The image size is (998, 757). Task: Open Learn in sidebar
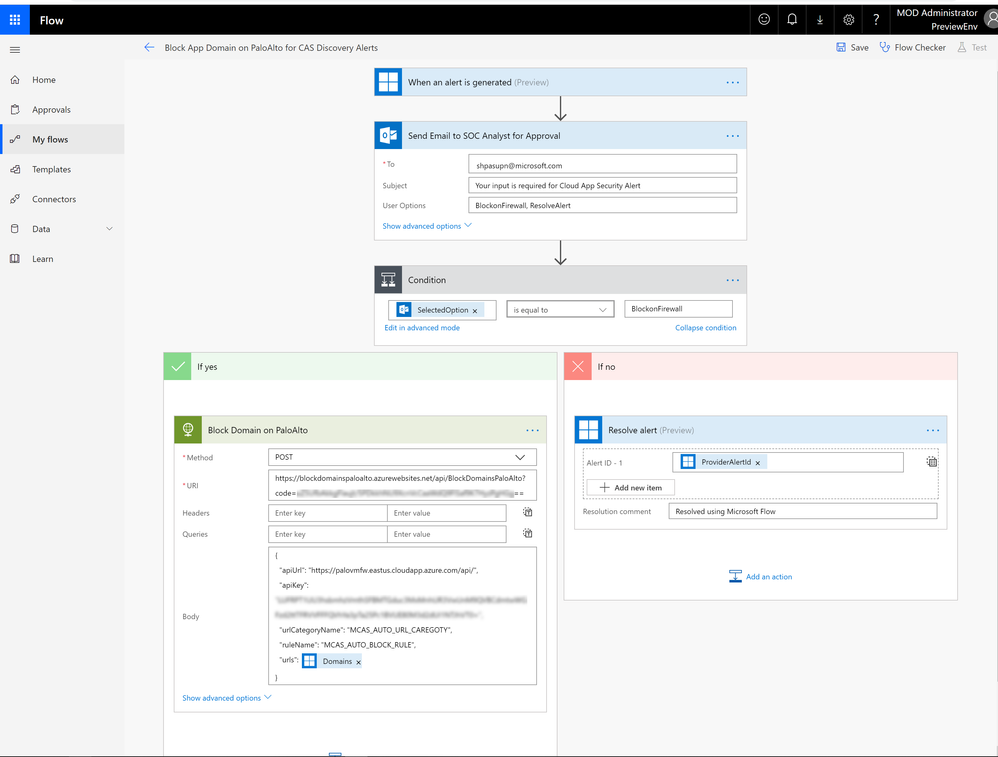tap(62, 258)
